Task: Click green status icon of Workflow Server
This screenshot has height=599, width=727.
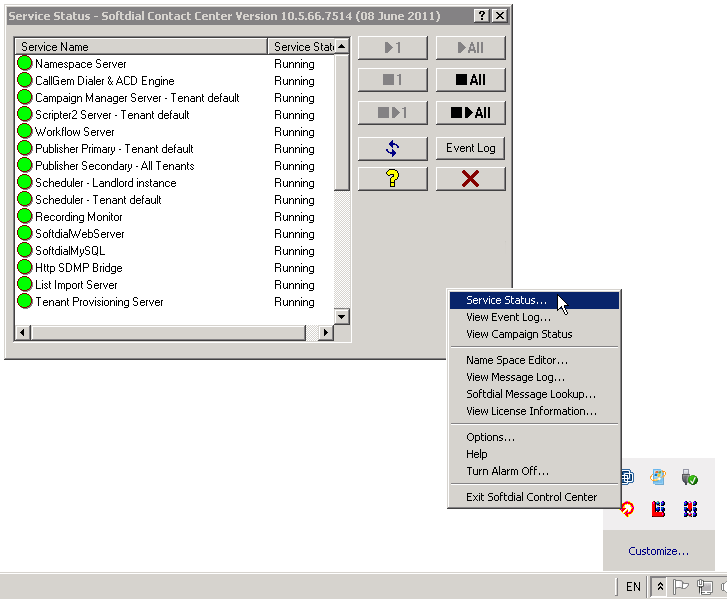Action: 25,131
